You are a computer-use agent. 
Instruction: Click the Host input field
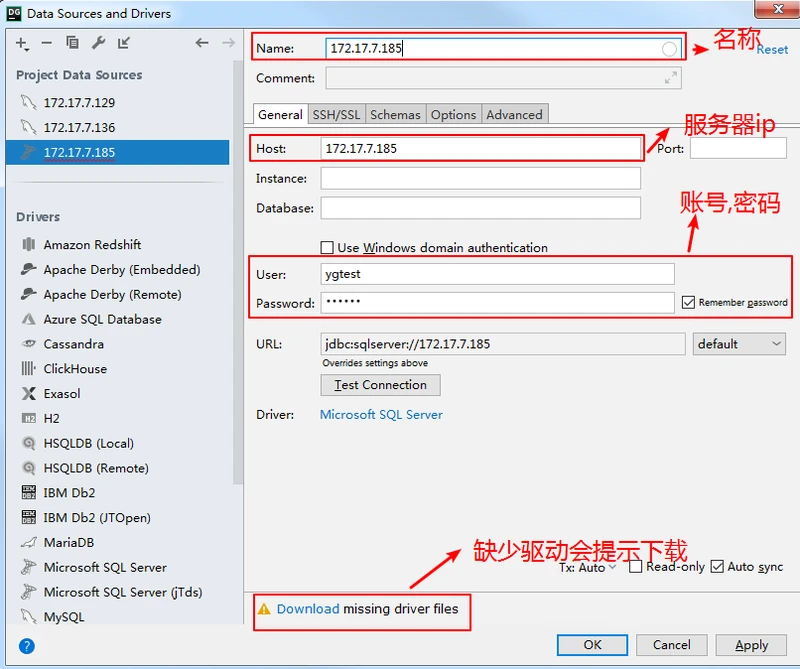click(x=481, y=148)
